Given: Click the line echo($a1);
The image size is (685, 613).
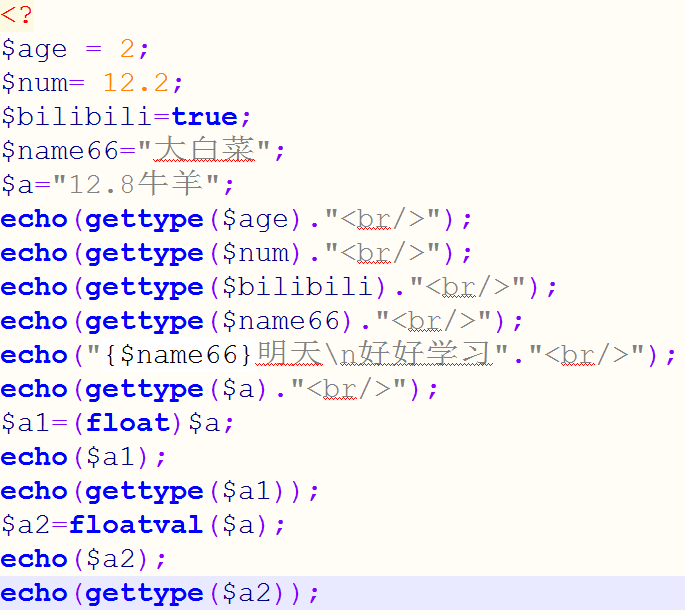Looking at the screenshot, I should [83, 457].
